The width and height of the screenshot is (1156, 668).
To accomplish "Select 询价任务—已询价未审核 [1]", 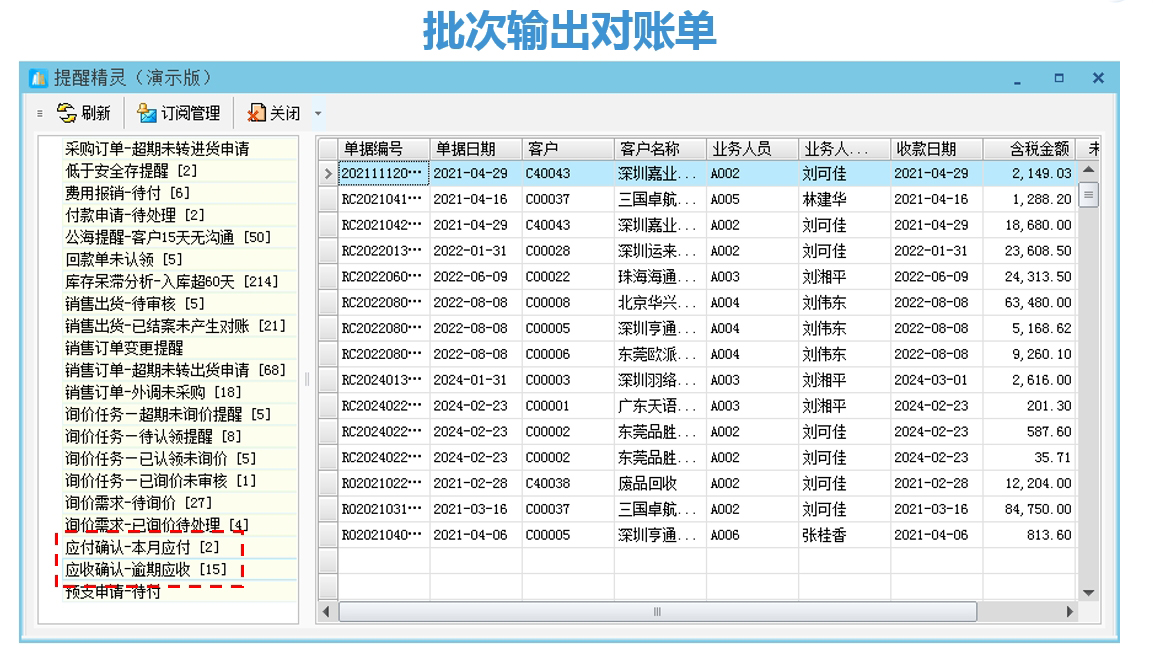I will (x=160, y=481).
